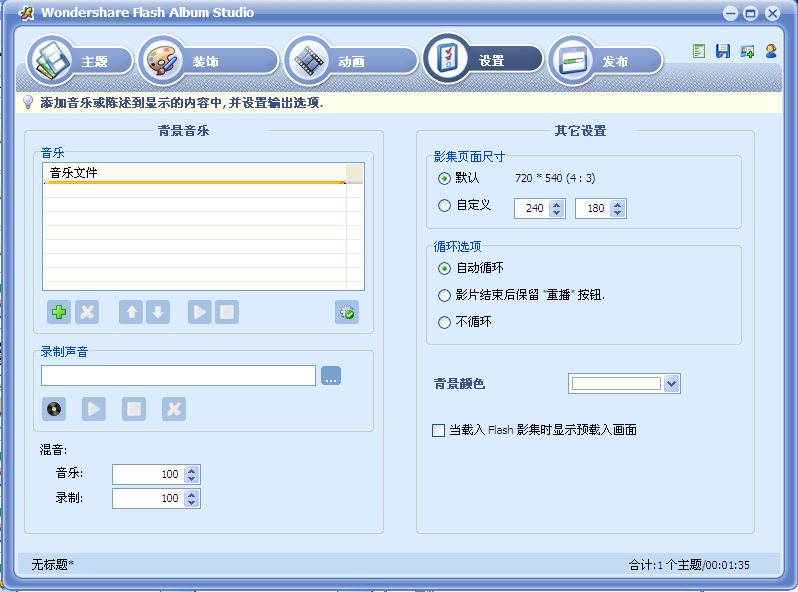Screen dimensions: 798x592
Task: Increase the custom width 240 value
Action: [x=557, y=205]
